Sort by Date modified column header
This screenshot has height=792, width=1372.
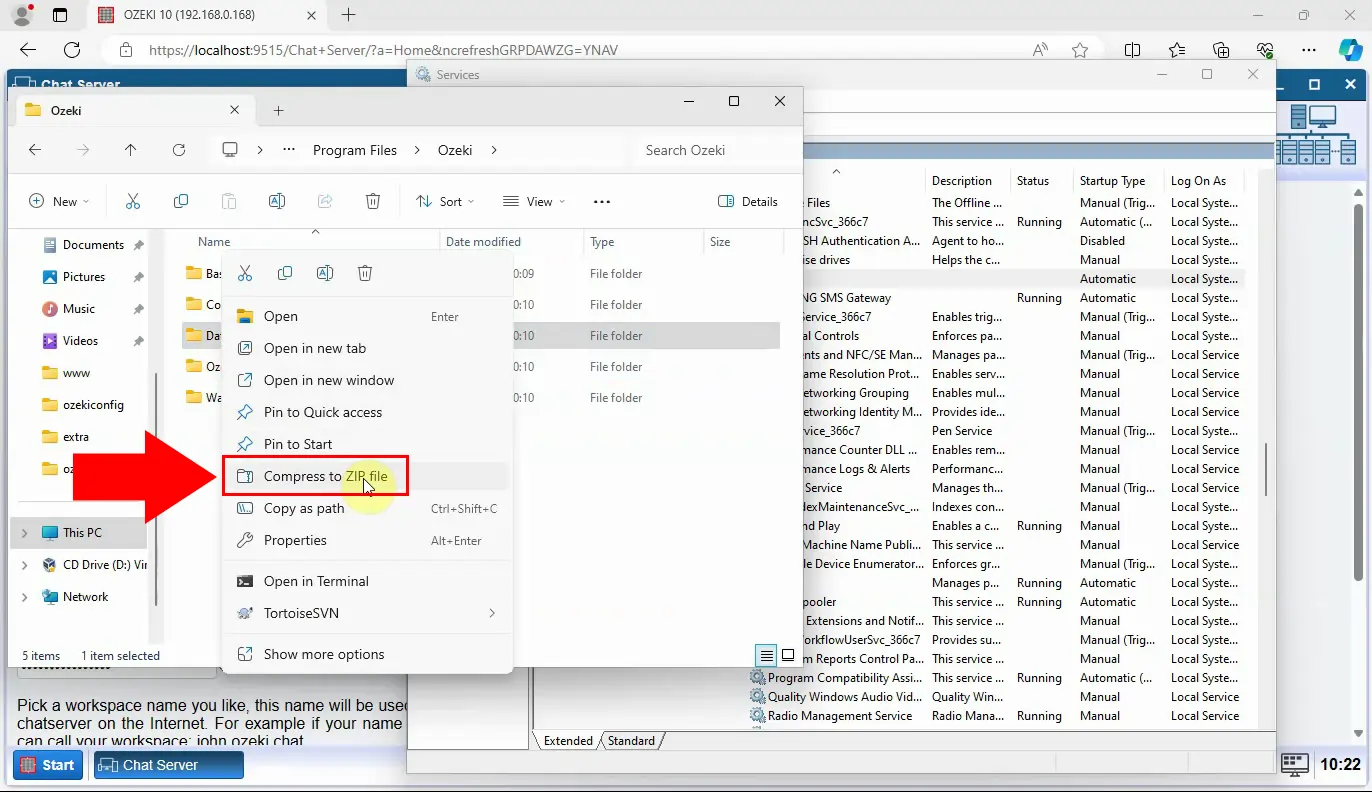[x=511, y=242]
